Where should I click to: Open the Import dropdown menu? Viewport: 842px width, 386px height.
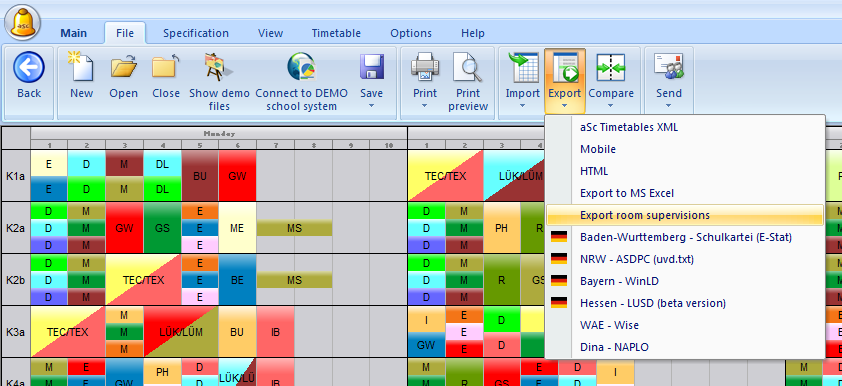(522, 82)
